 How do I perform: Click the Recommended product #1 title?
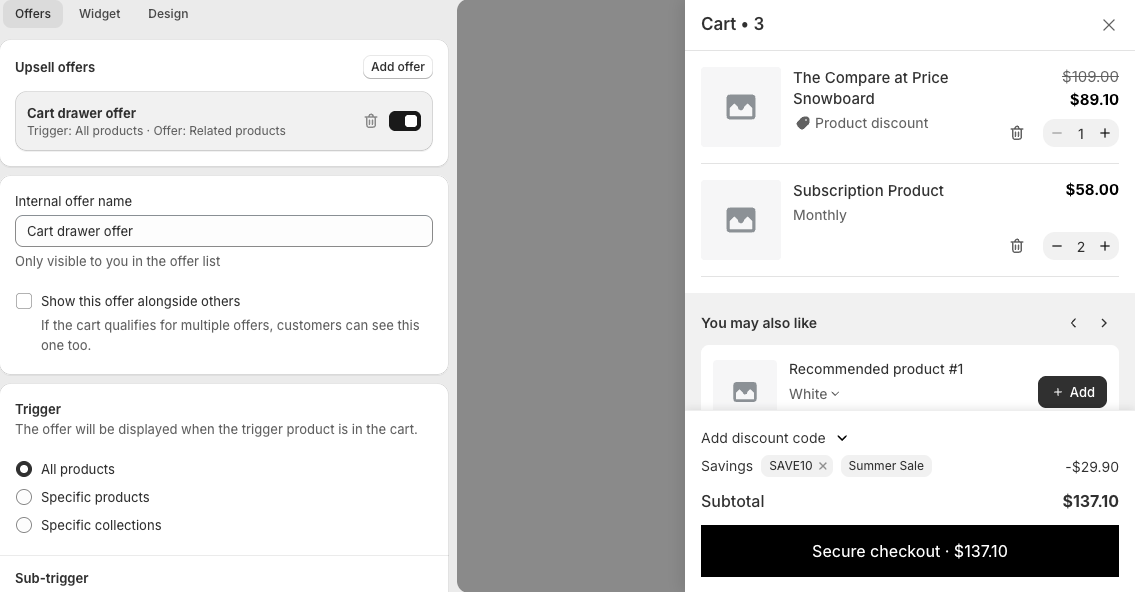[x=876, y=369]
